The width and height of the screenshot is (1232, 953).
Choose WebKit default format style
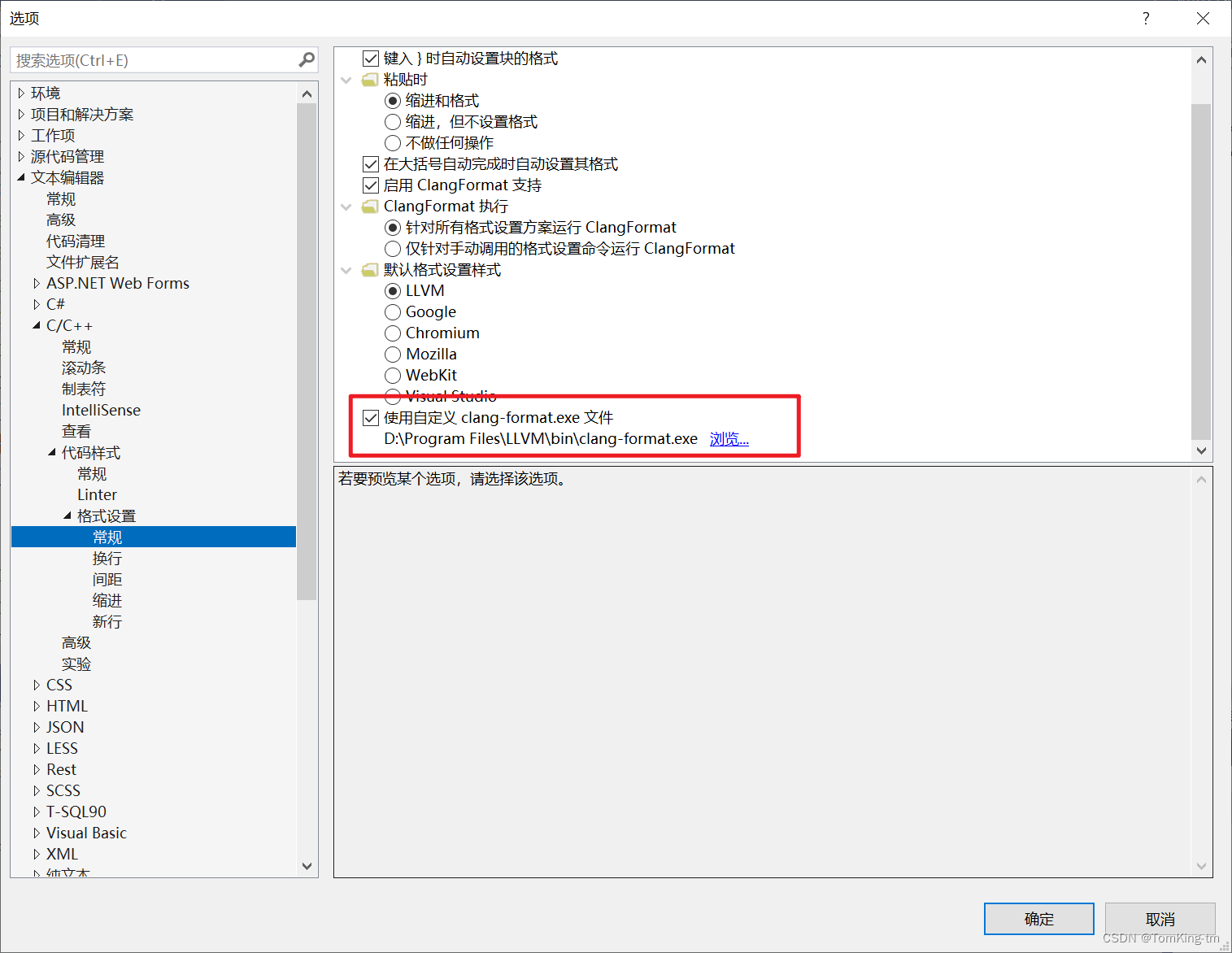393,375
